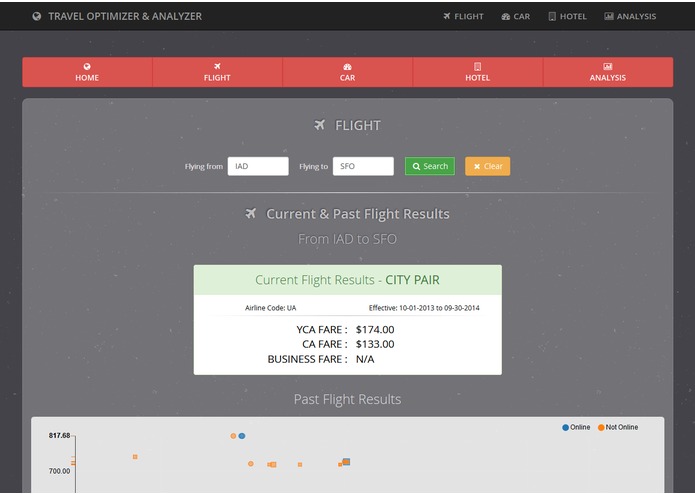The width and height of the screenshot is (695, 494).
Task: Select the HOTEL tab in red bar
Action: point(477,72)
